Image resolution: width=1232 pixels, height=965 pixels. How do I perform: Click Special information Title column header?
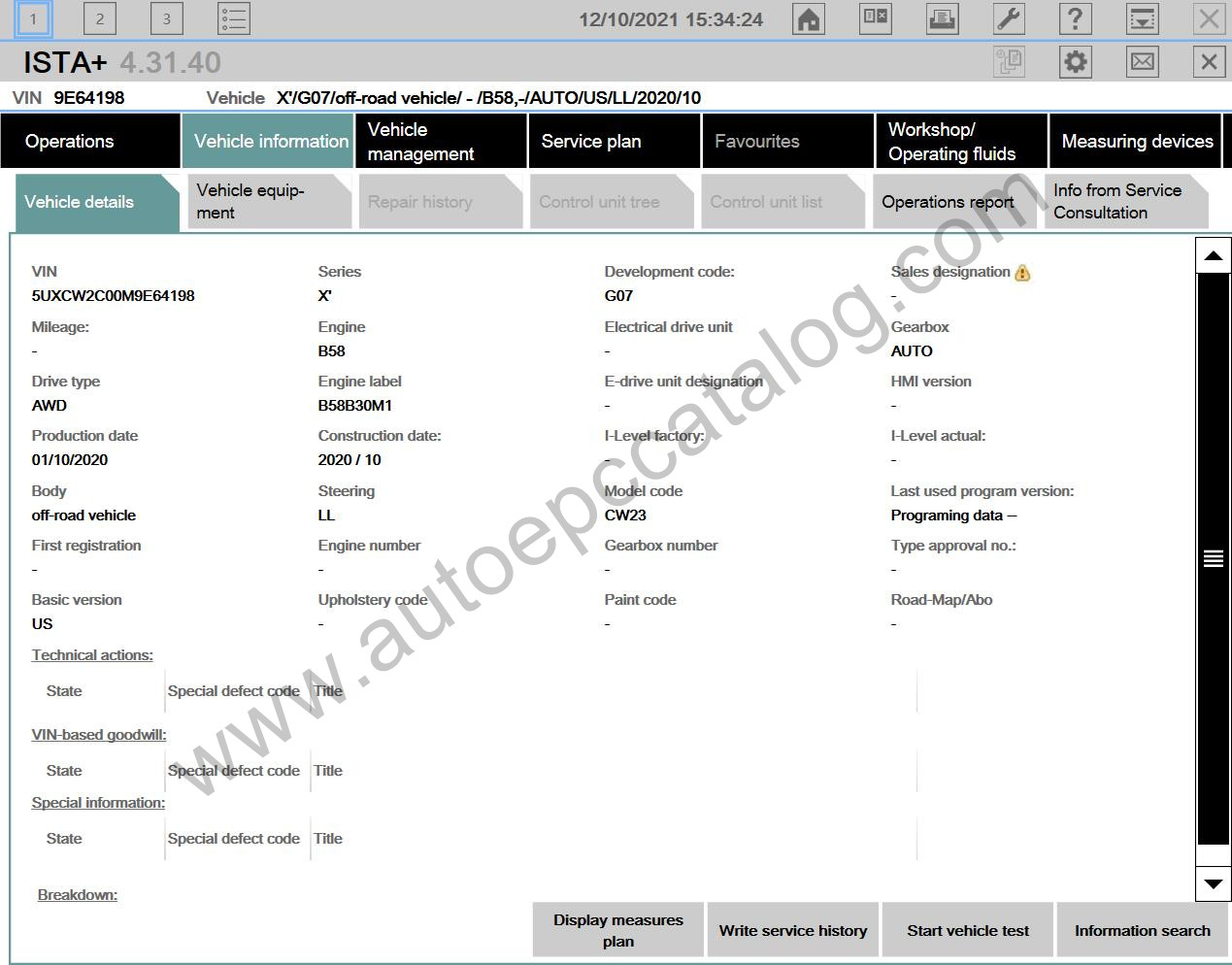coord(328,839)
